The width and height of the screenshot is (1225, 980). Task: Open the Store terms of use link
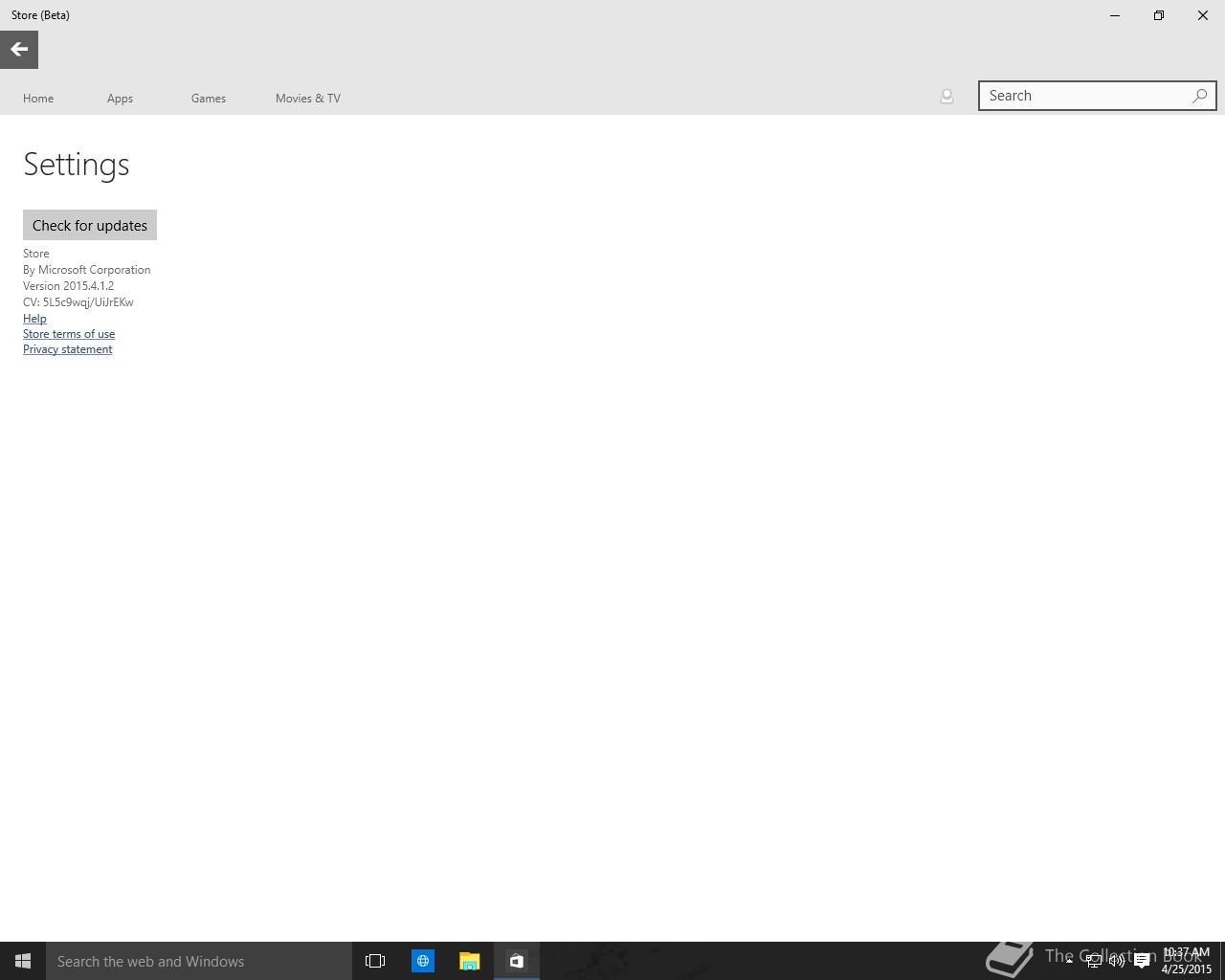coord(69,334)
